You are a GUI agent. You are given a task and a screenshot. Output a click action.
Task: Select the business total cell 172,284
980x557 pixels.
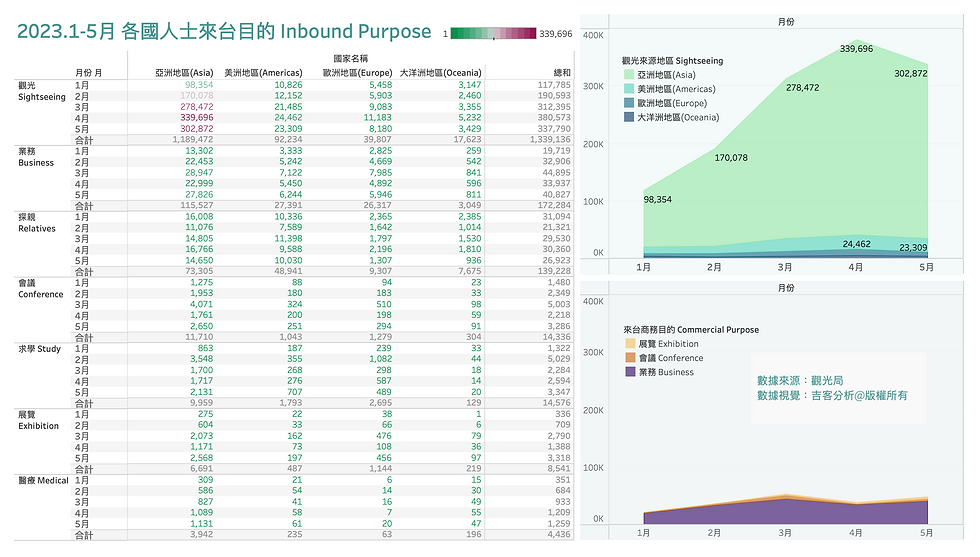(x=554, y=205)
